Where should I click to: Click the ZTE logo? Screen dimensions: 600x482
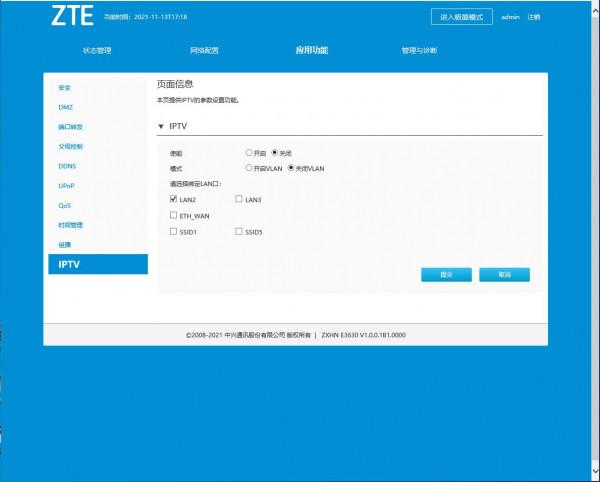tap(71, 17)
